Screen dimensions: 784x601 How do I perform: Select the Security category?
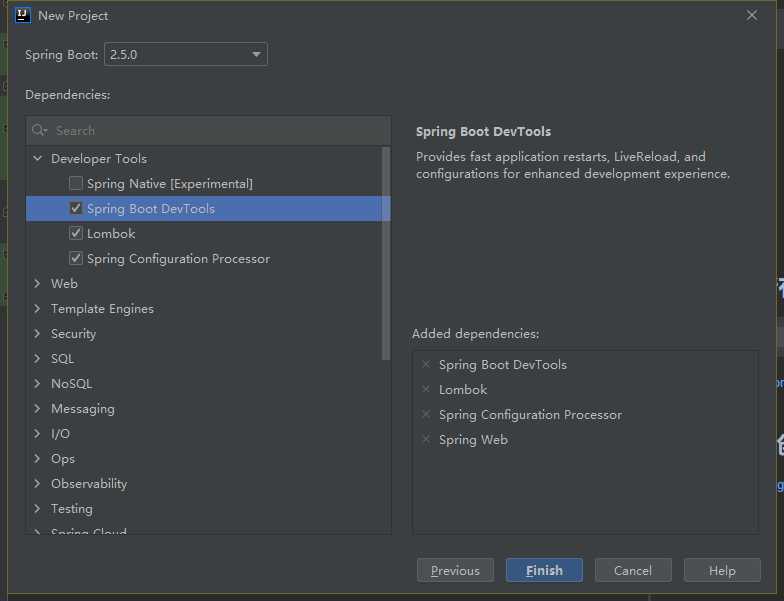[x=73, y=334]
